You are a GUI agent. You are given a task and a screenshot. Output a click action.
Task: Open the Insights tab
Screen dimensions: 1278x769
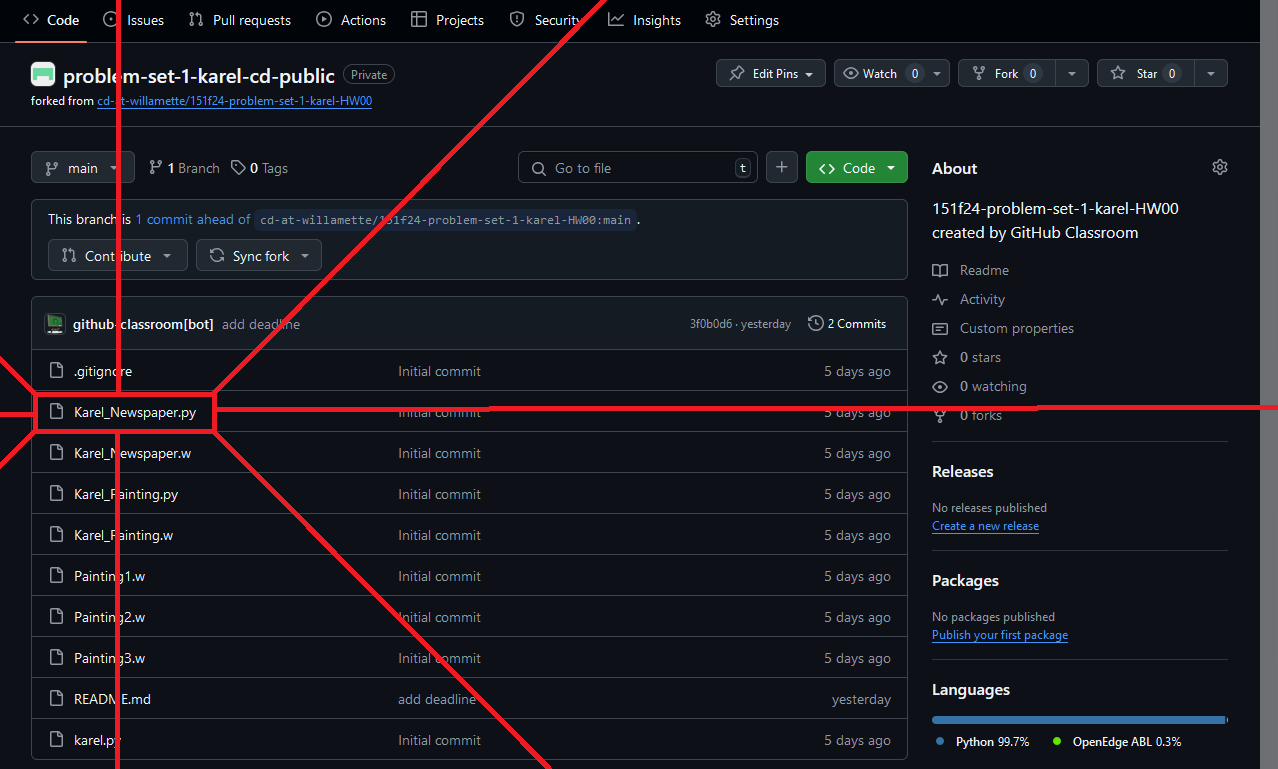click(x=645, y=20)
